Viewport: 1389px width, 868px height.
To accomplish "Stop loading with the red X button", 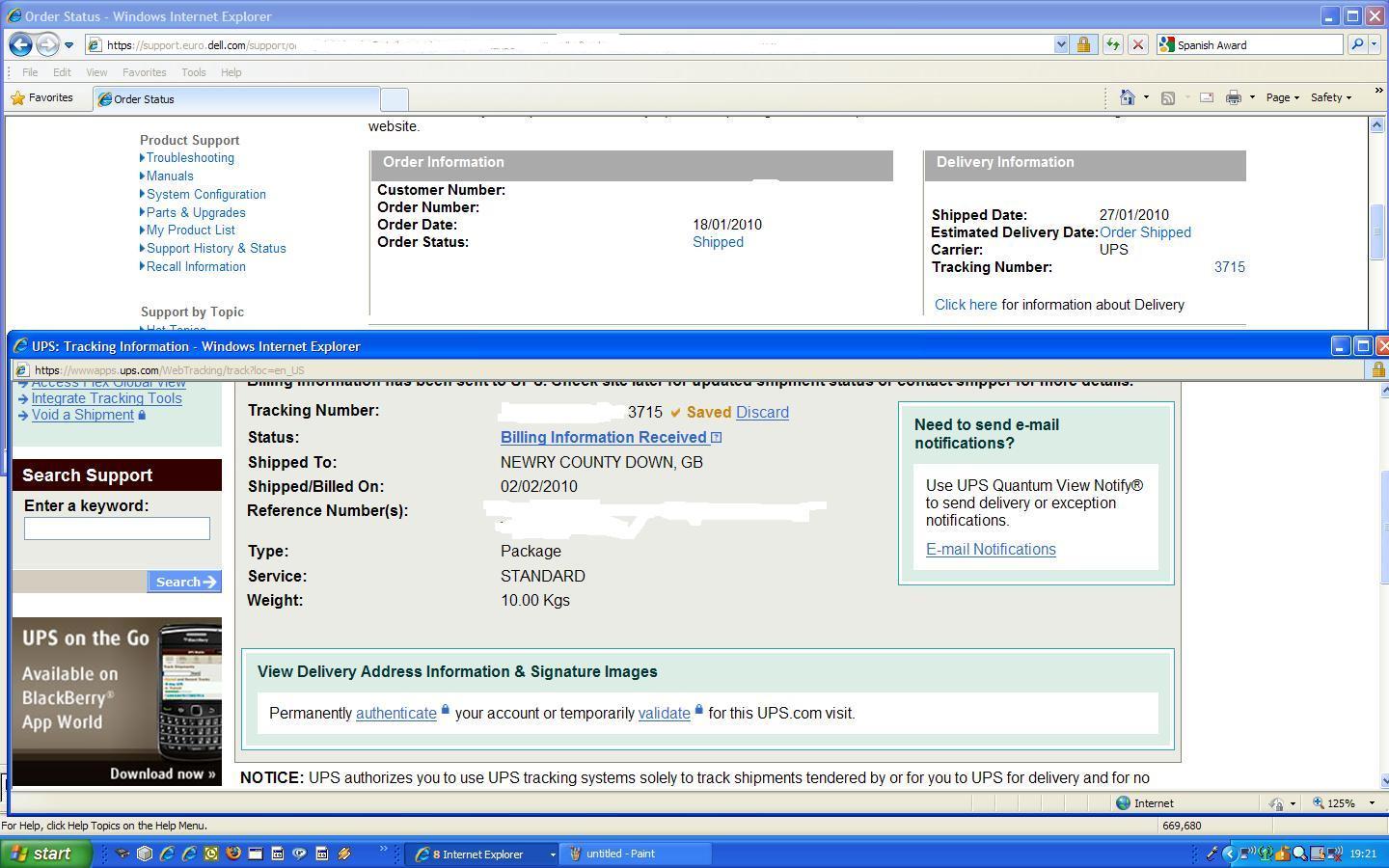I will pyautogui.click(x=1137, y=44).
